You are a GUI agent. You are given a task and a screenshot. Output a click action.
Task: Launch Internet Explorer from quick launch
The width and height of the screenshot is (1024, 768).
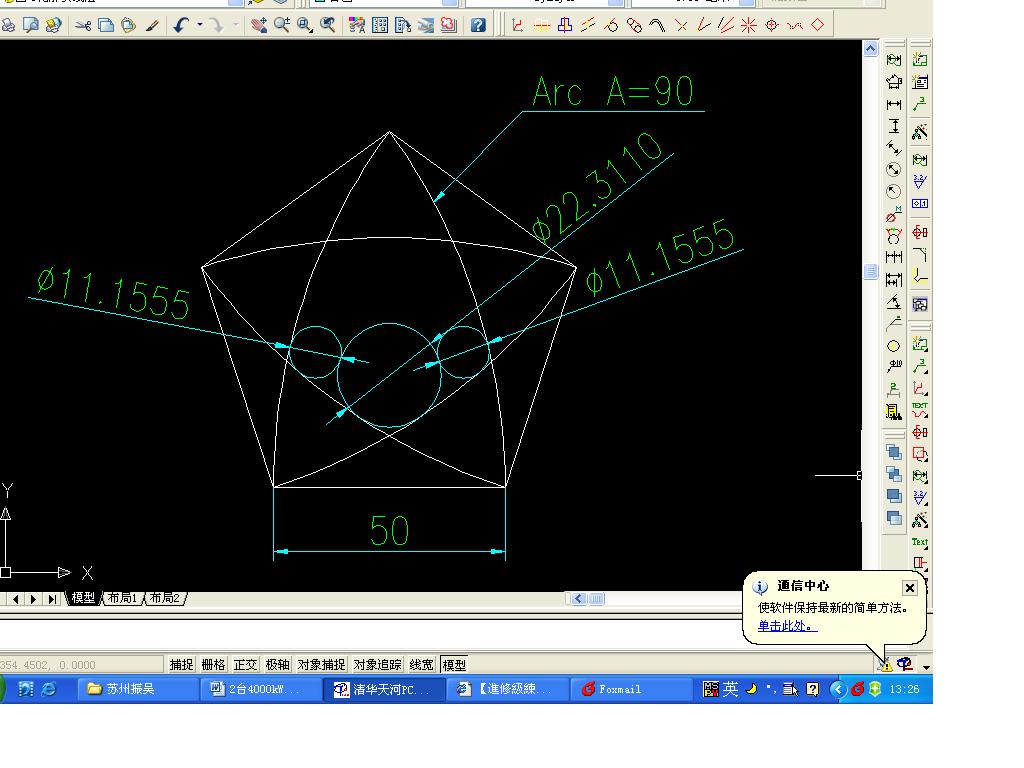tap(49, 689)
